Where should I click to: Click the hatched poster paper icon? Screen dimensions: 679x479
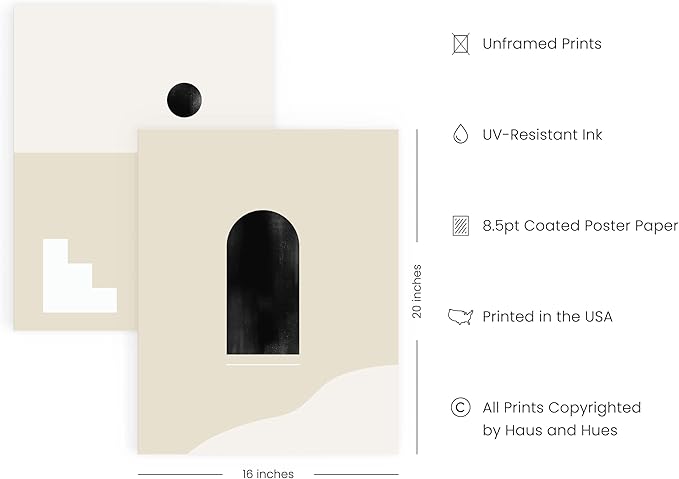[460, 226]
